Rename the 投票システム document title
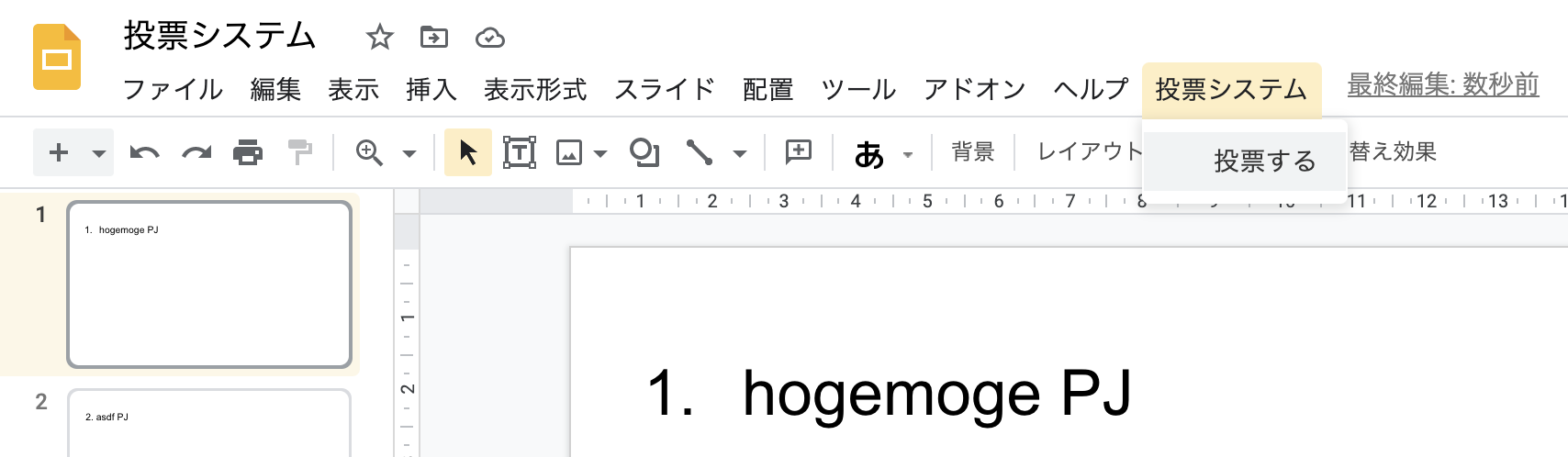This screenshot has width=1568, height=457. 220,37
